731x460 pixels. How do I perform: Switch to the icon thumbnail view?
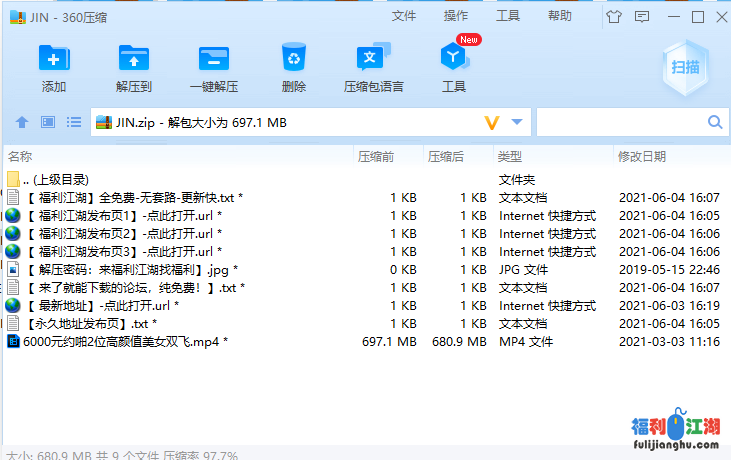(47, 122)
